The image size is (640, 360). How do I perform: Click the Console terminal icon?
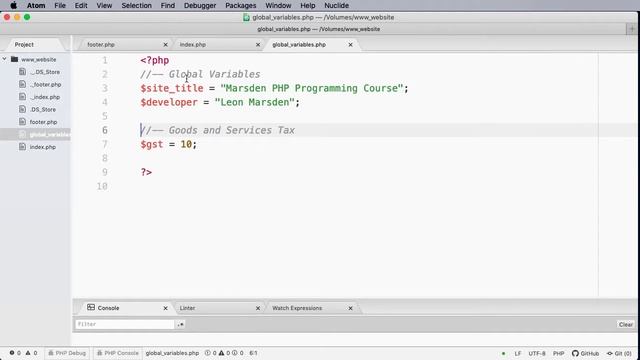tap(91, 307)
